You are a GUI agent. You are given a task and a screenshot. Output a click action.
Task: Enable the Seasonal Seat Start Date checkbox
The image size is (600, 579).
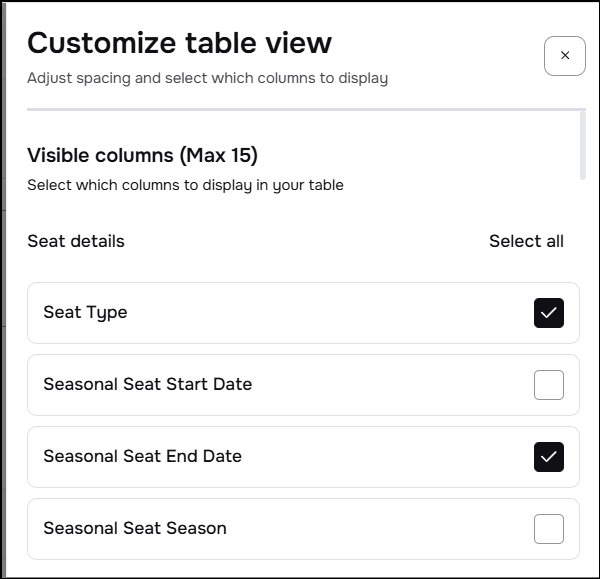(x=548, y=385)
